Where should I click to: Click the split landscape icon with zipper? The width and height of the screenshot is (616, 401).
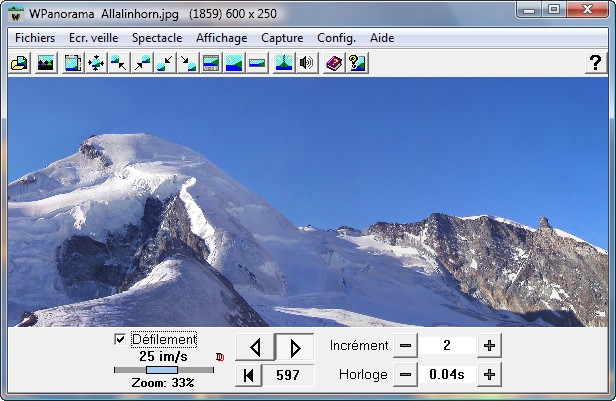[x=284, y=63]
